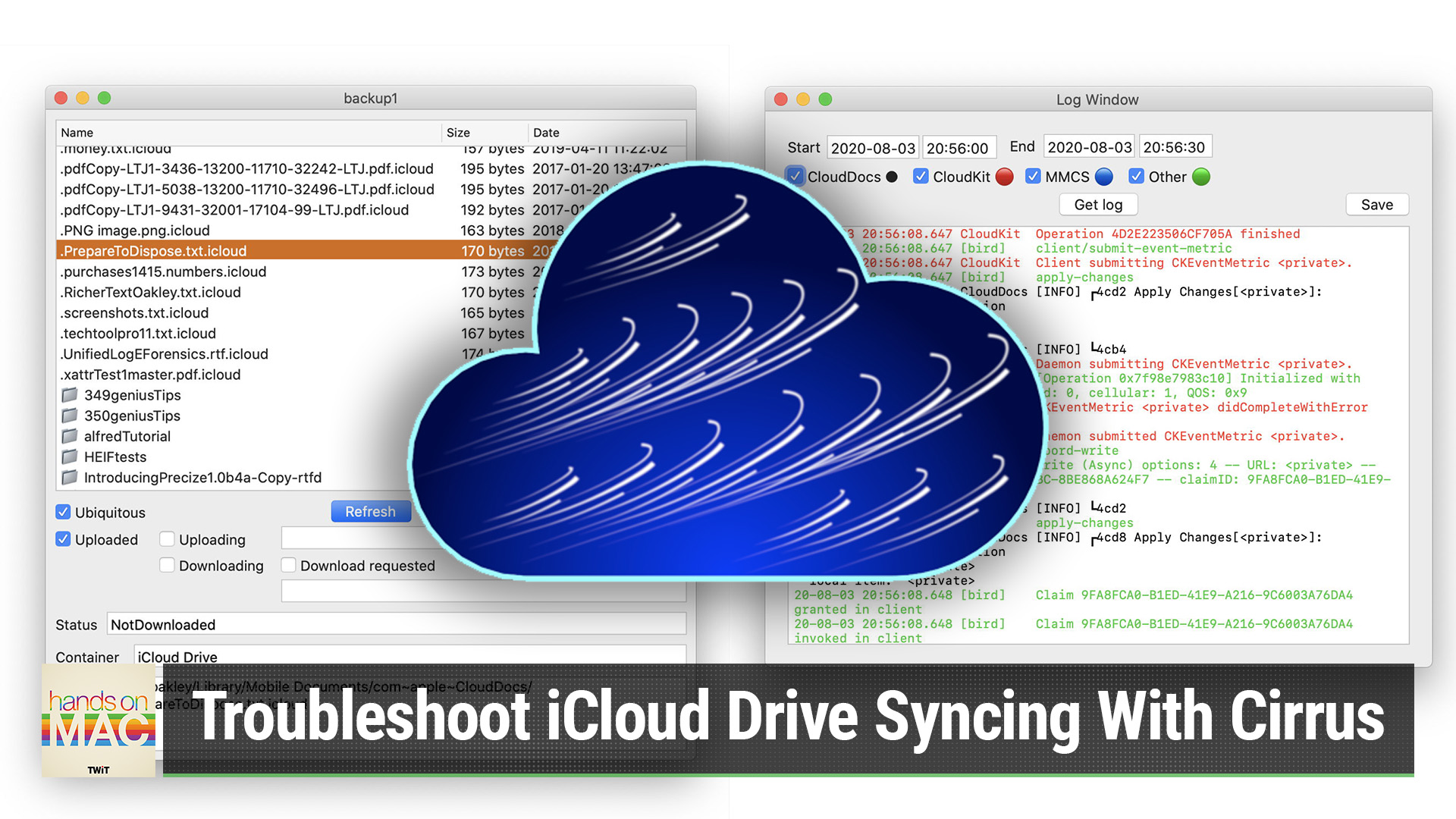The height and width of the screenshot is (819, 1456).
Task: Click the black status dot beside CloudDocs
Action: 892,176
